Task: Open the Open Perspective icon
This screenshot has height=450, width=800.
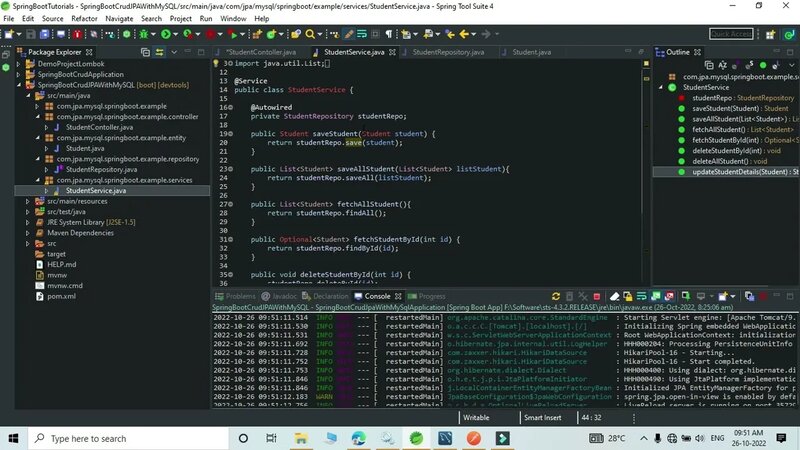Action: pyautogui.click(x=770, y=34)
